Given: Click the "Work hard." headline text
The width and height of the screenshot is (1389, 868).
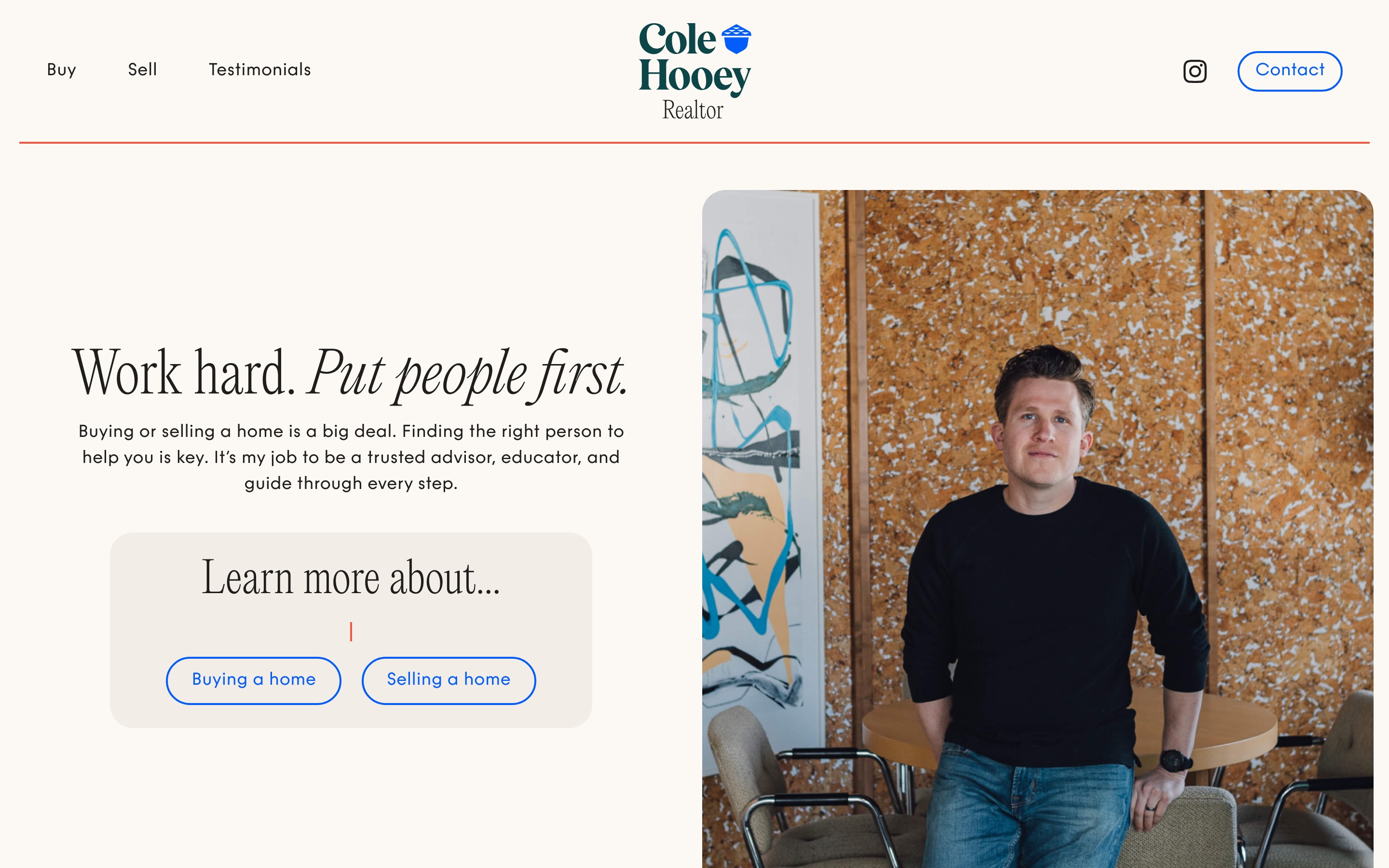Looking at the screenshot, I should tap(184, 373).
